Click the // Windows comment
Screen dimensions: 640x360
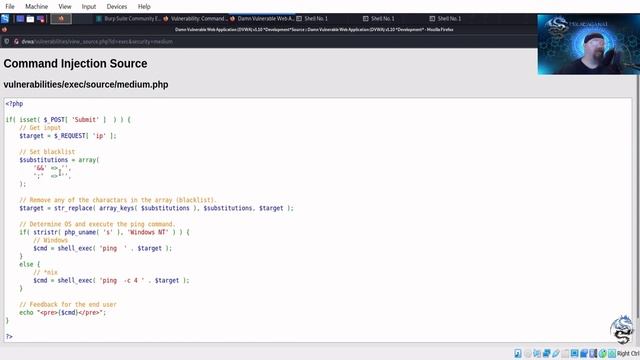click(51, 240)
